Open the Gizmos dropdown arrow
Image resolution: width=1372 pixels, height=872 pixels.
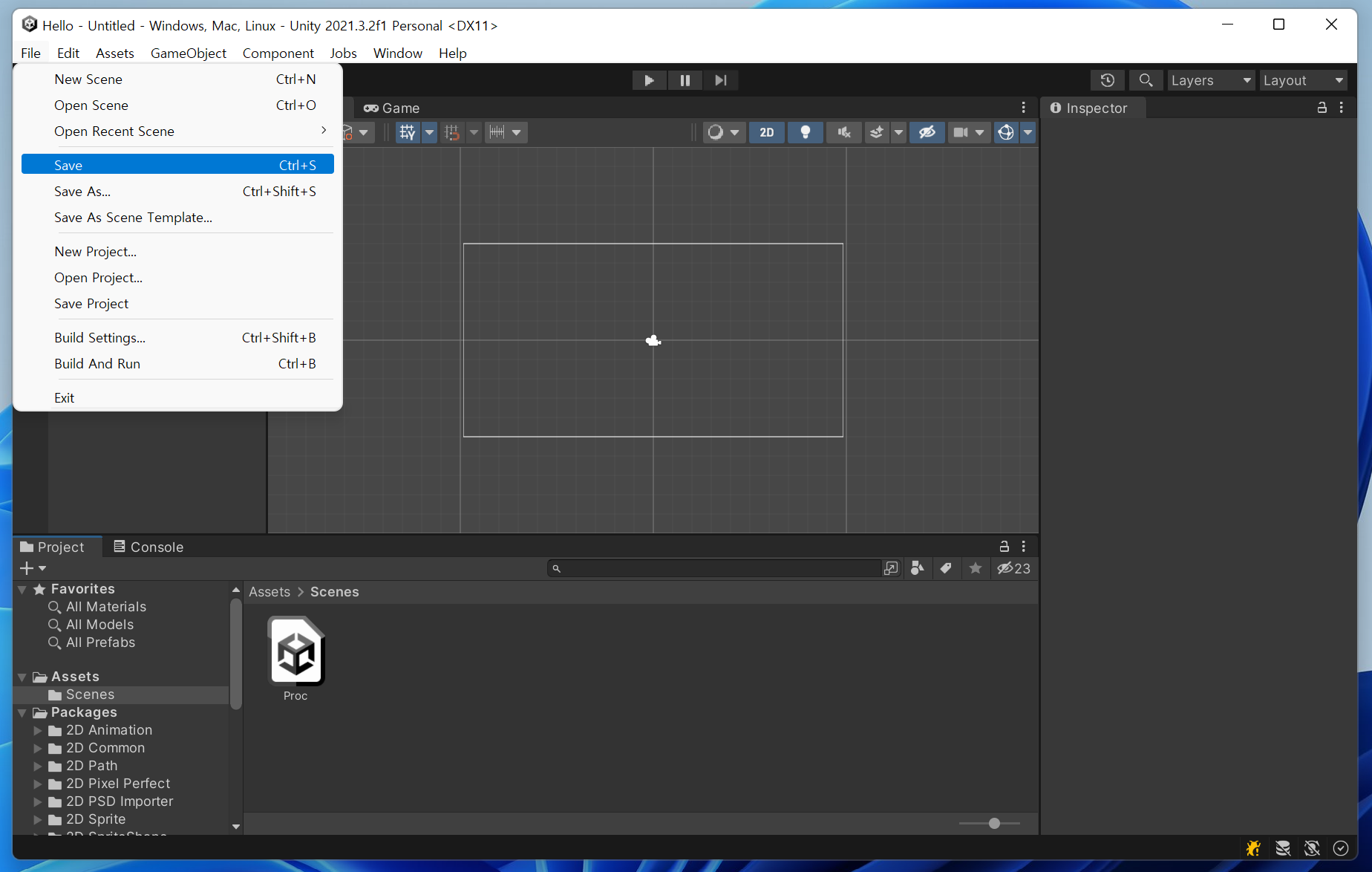1028,132
